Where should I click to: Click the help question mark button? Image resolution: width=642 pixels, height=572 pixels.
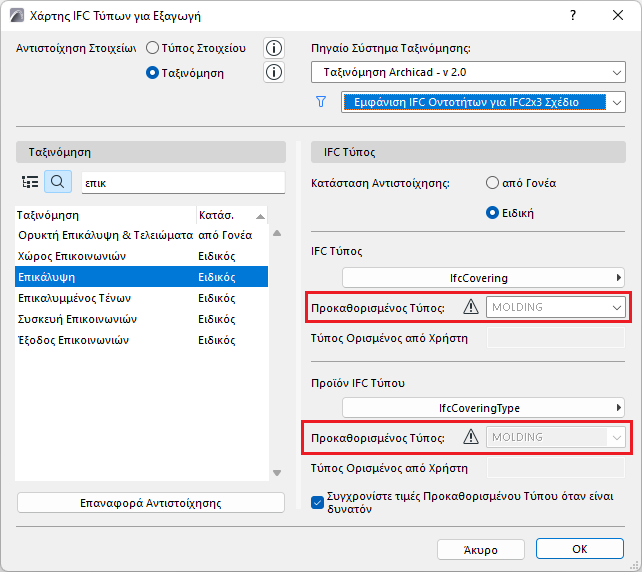(573, 16)
